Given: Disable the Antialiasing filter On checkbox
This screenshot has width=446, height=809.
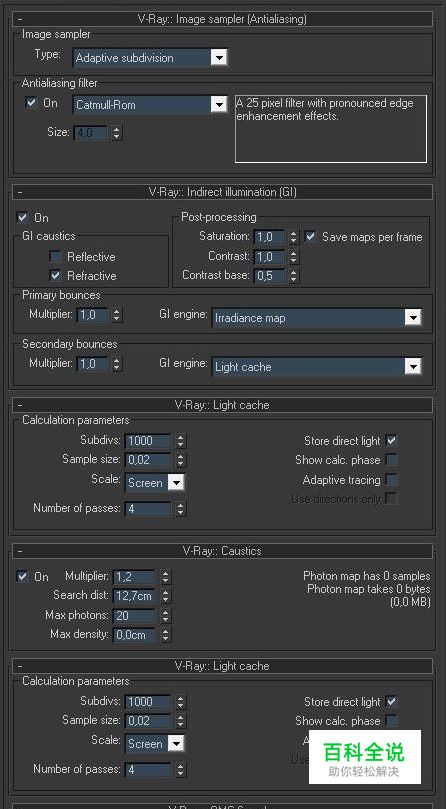Looking at the screenshot, I should pos(31,103).
